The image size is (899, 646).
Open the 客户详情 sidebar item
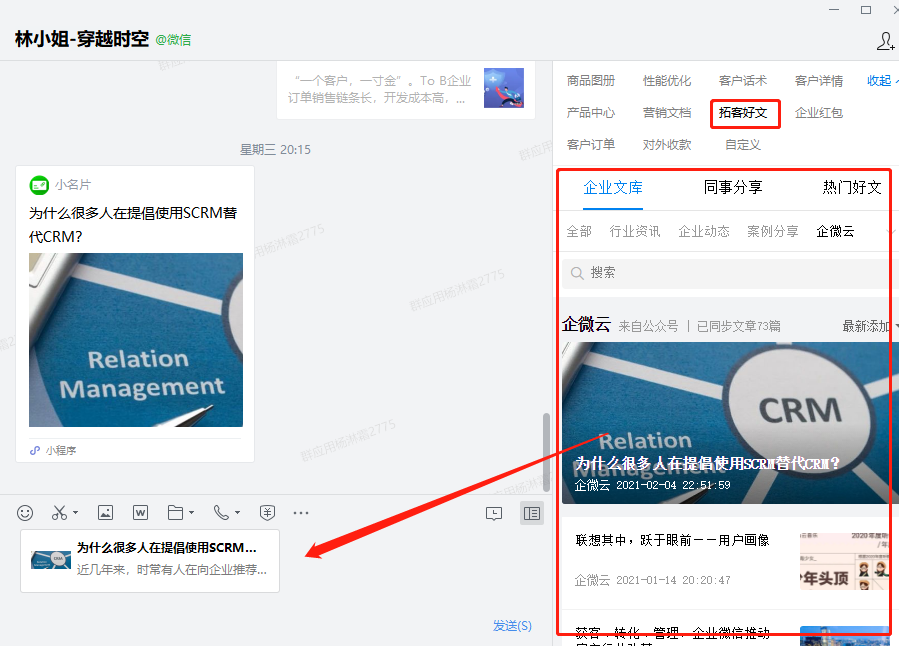[818, 81]
